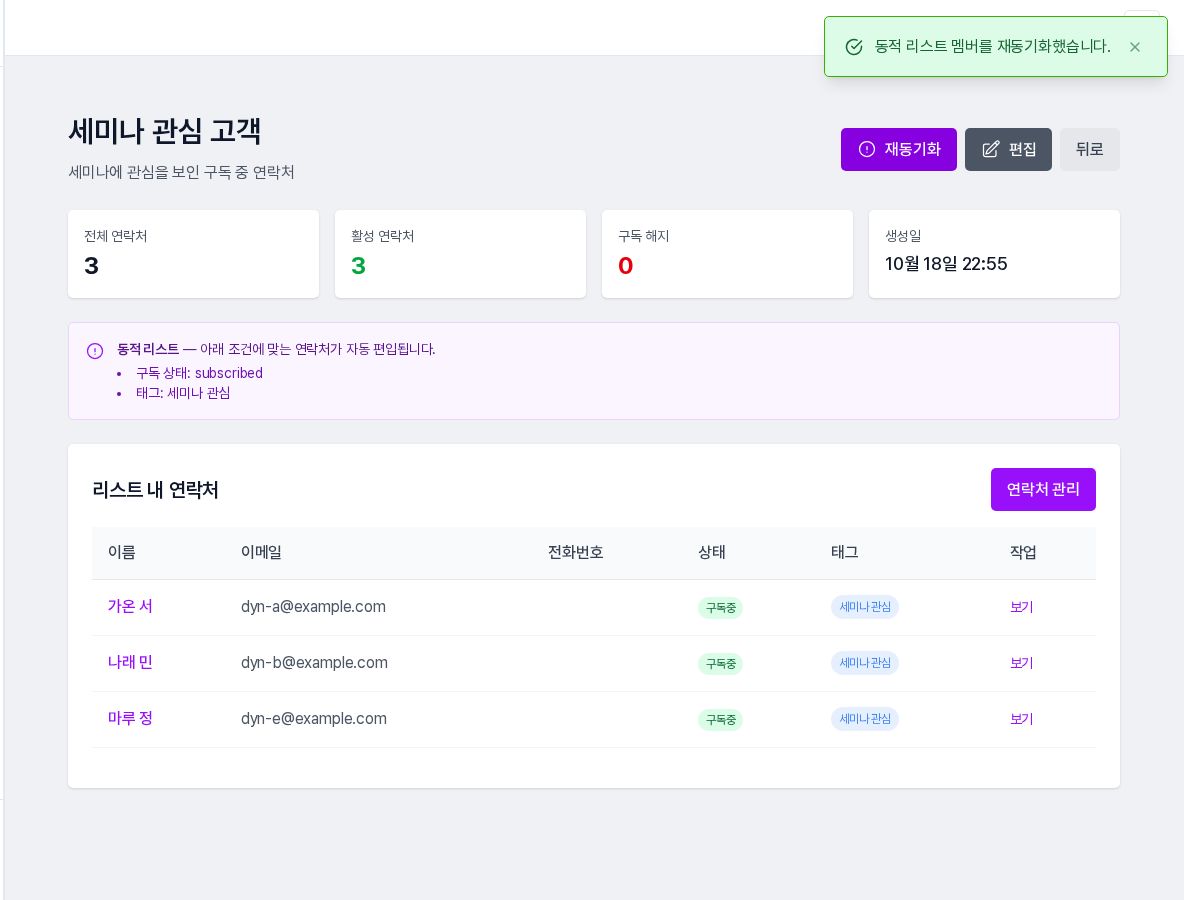
Task: Click email dyn-b@example.com
Action: click(314, 663)
